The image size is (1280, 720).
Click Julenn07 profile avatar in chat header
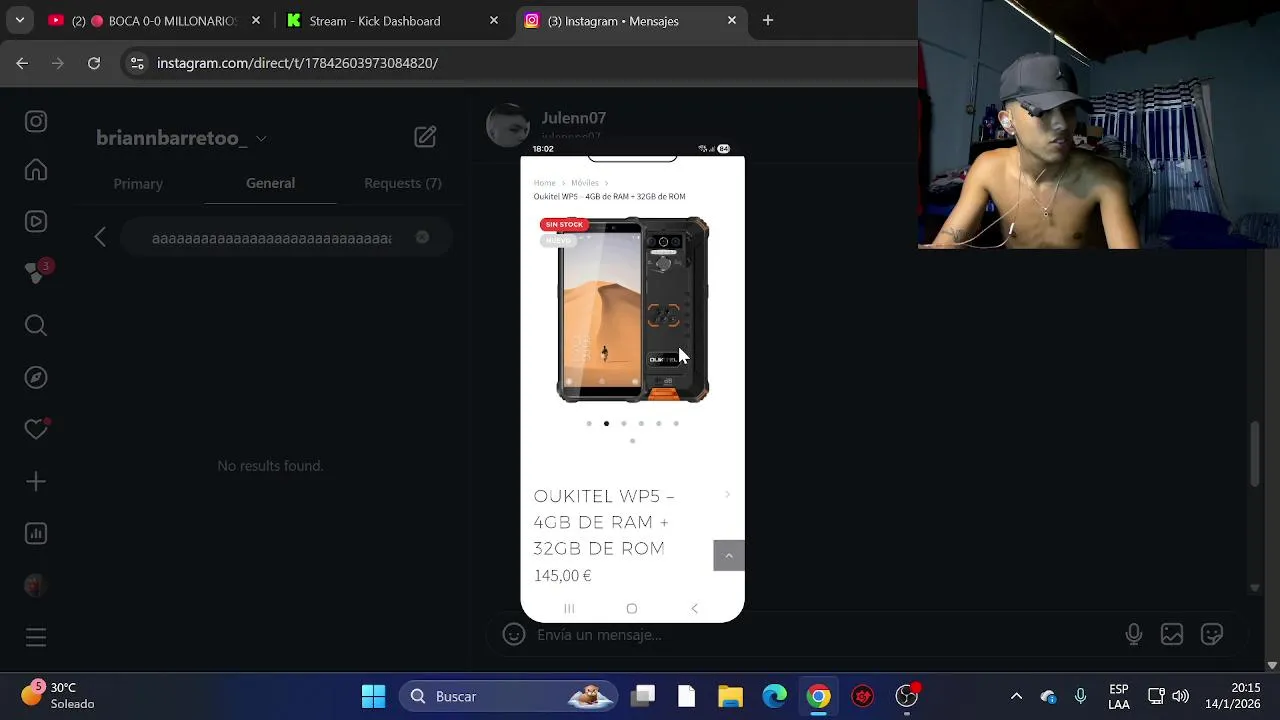508,125
